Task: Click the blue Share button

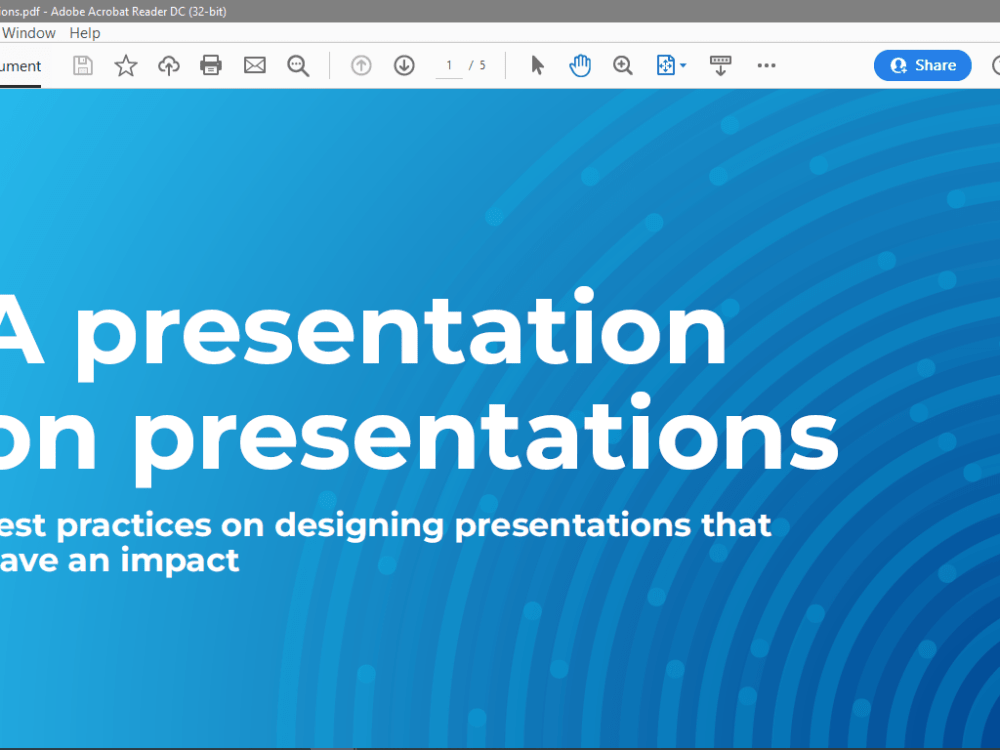Action: (x=922, y=65)
